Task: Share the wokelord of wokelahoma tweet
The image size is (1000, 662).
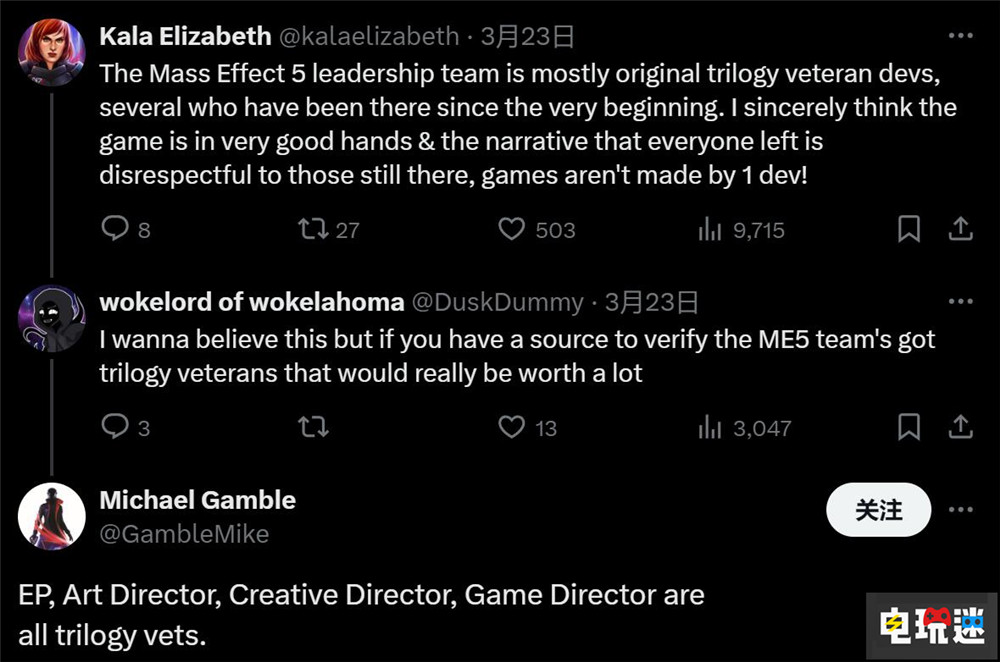Action: click(x=960, y=428)
